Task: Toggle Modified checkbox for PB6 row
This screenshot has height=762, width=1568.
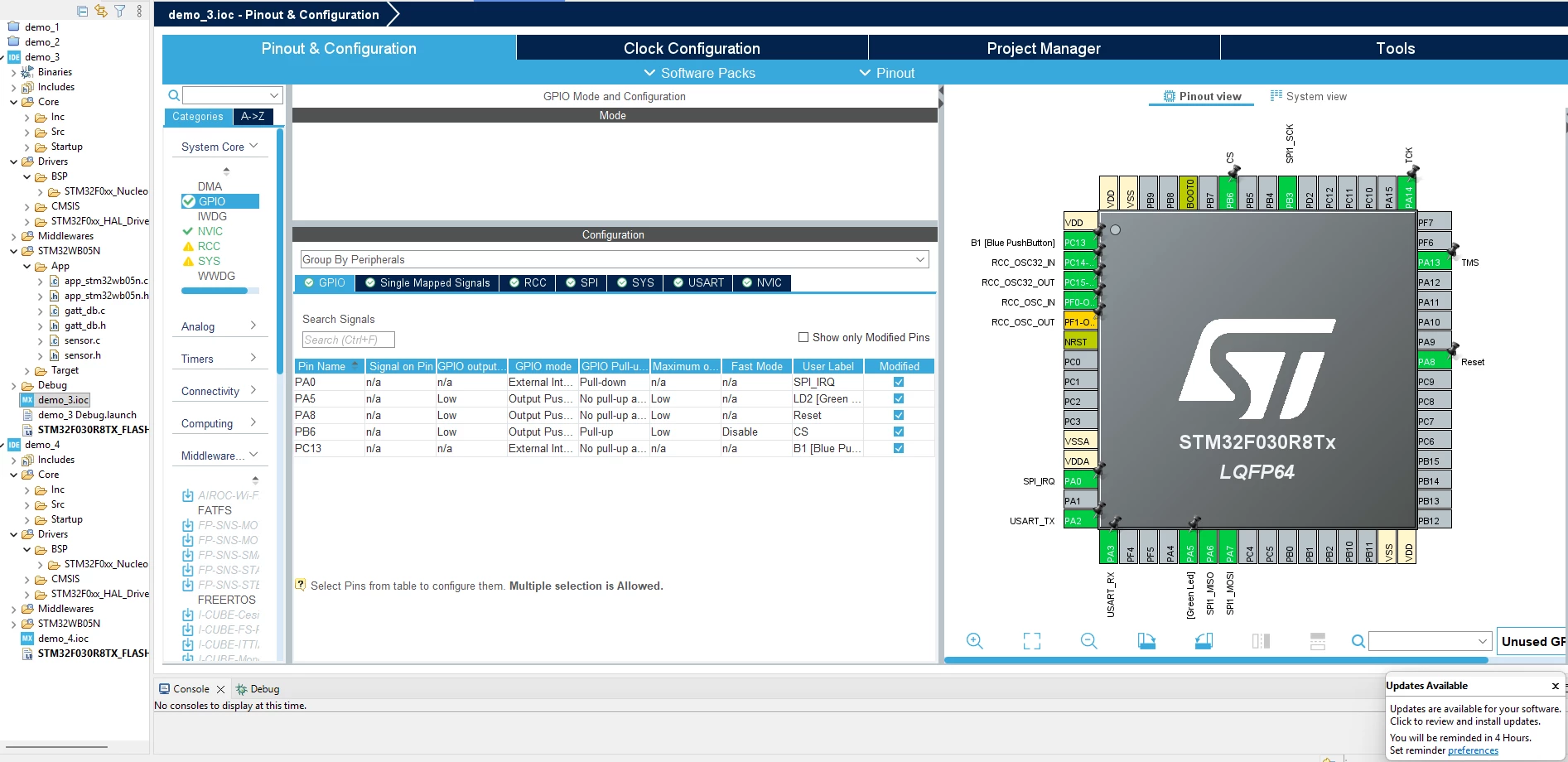Action: click(899, 432)
